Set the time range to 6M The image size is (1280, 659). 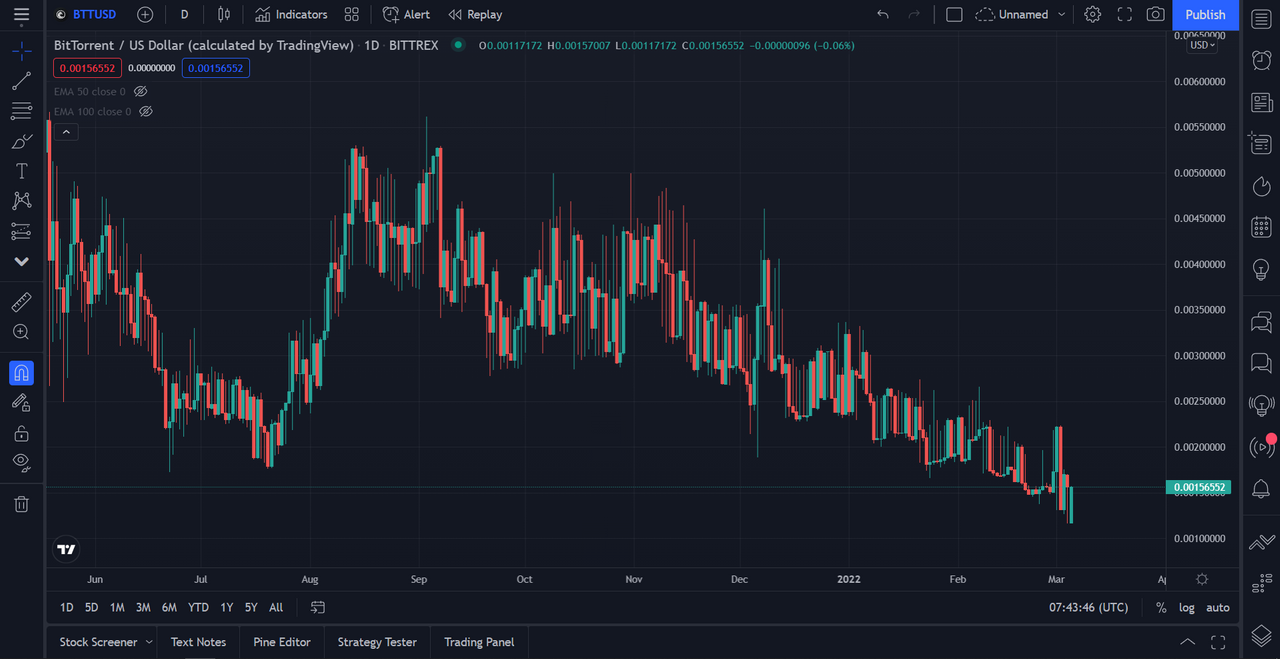click(169, 607)
